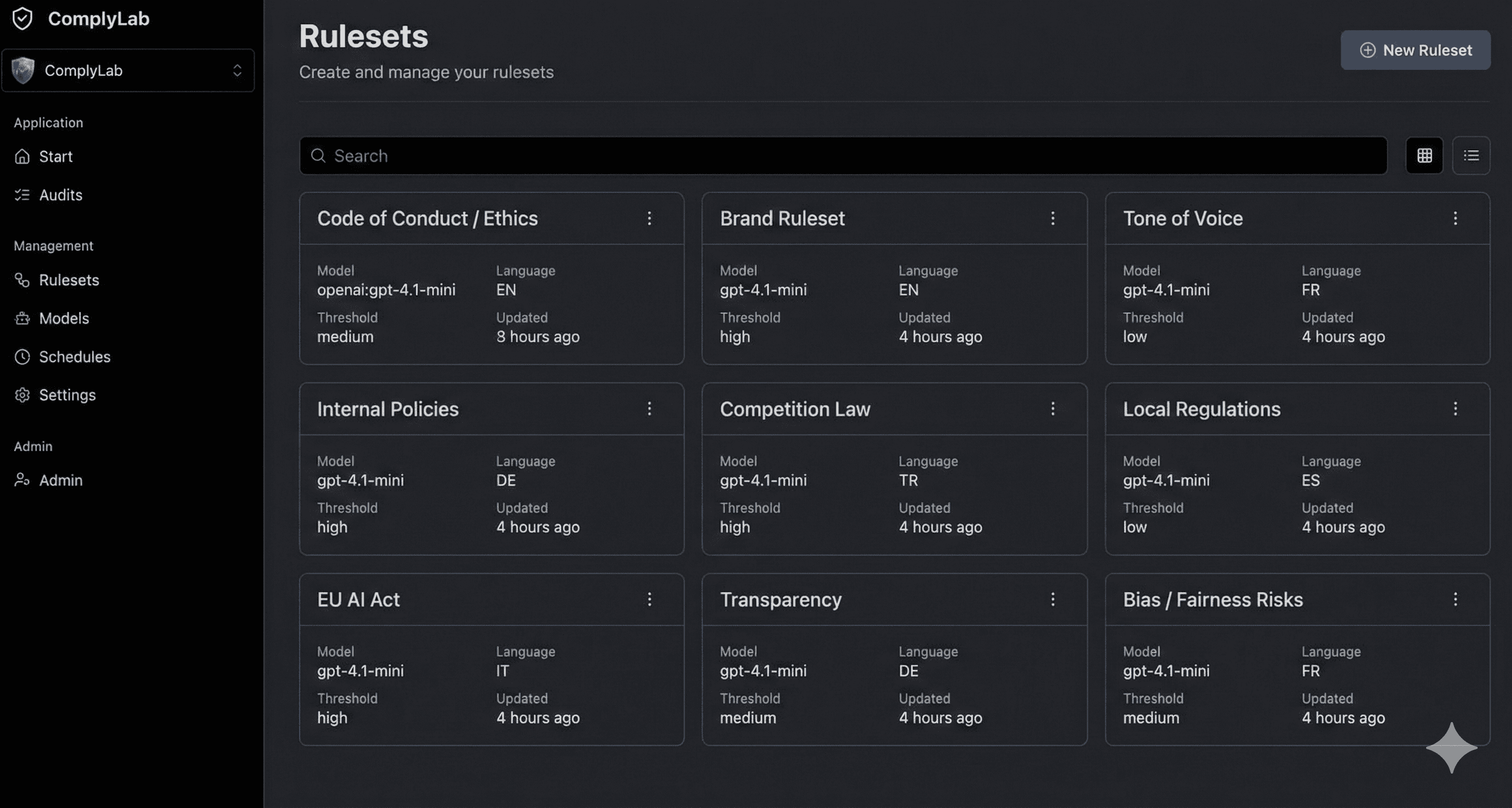Open kebab menu for Competition Law card

[1052, 409]
